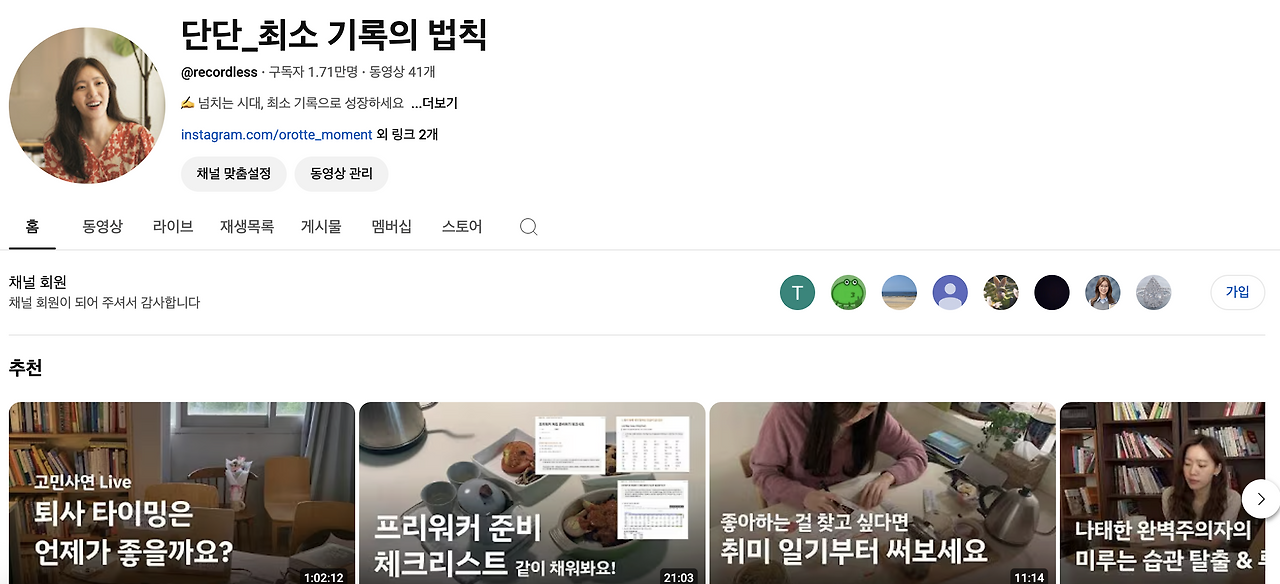The image size is (1280, 584).
Task: Click the green frog member avatar
Action: click(x=848, y=293)
